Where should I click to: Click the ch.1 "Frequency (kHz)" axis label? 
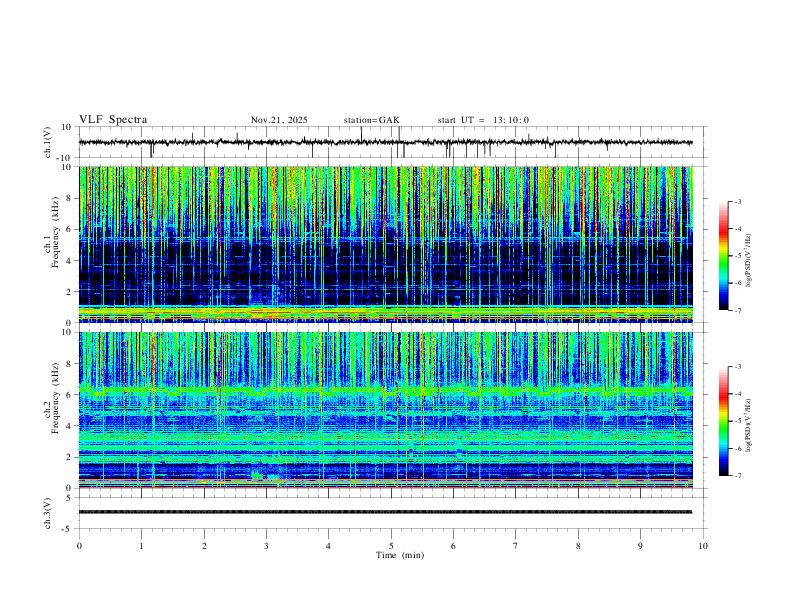pyautogui.click(x=56, y=232)
